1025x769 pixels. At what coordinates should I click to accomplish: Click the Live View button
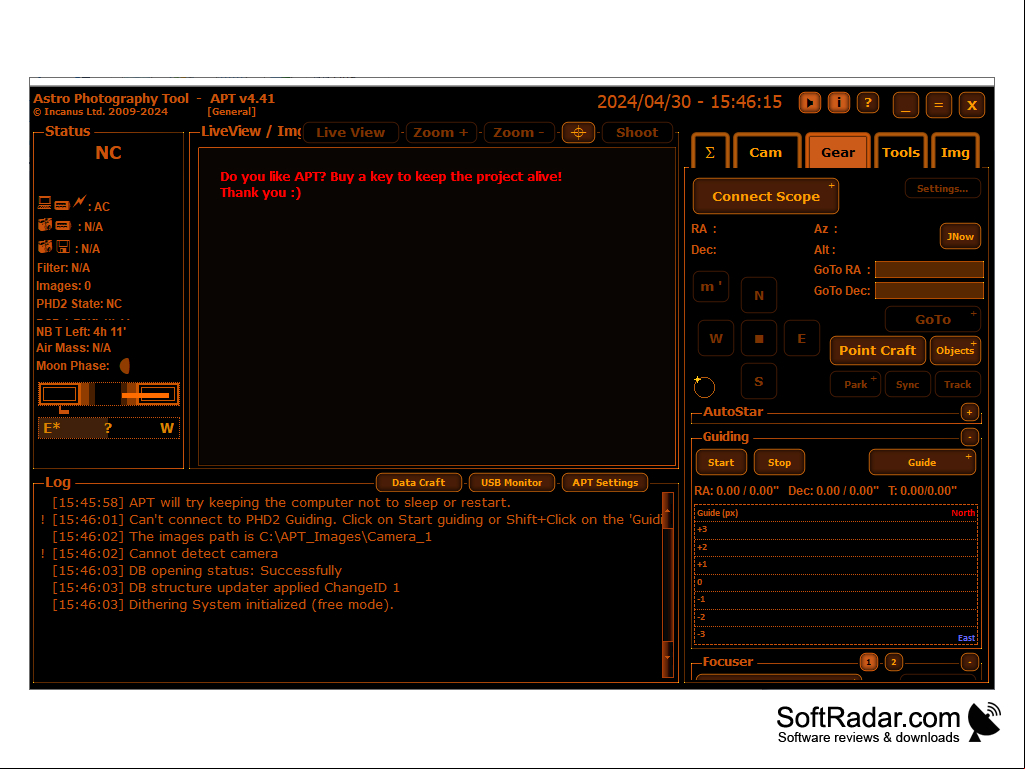[x=350, y=133]
